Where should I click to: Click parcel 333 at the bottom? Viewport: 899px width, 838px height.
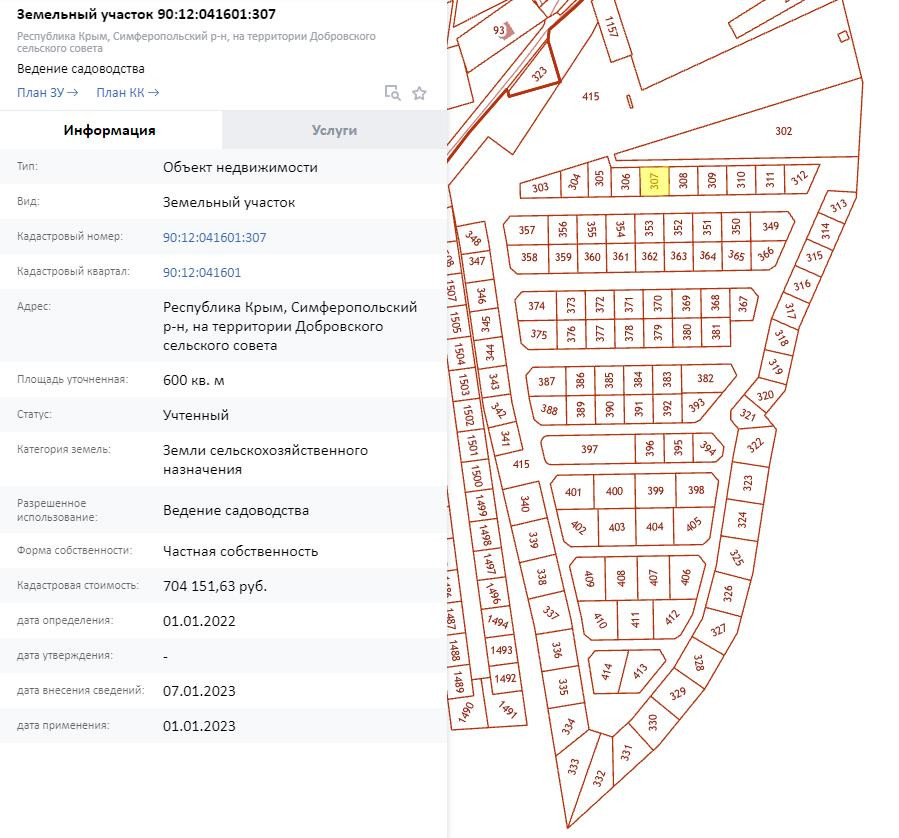(x=573, y=767)
